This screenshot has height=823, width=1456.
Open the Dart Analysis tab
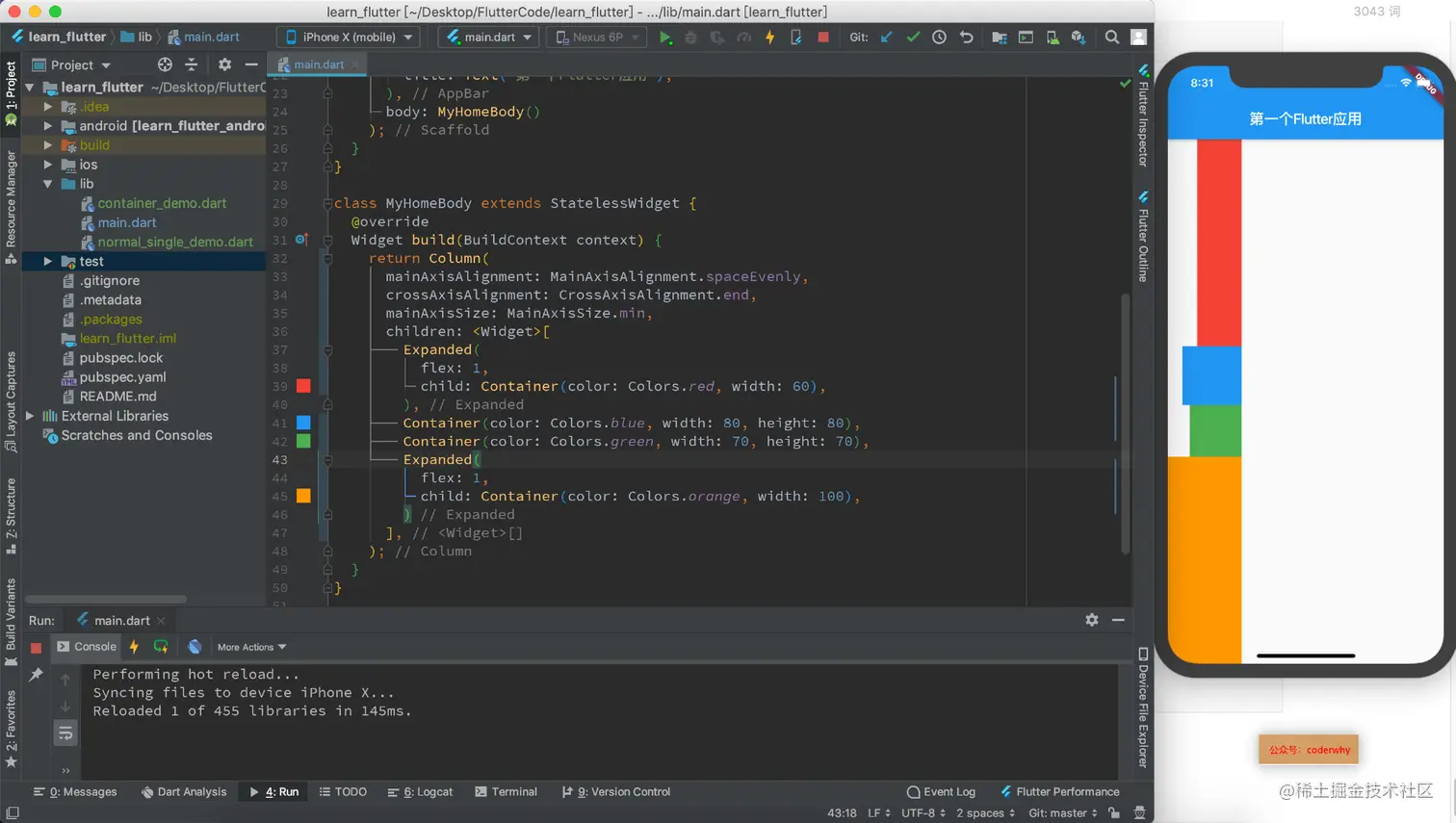click(183, 792)
